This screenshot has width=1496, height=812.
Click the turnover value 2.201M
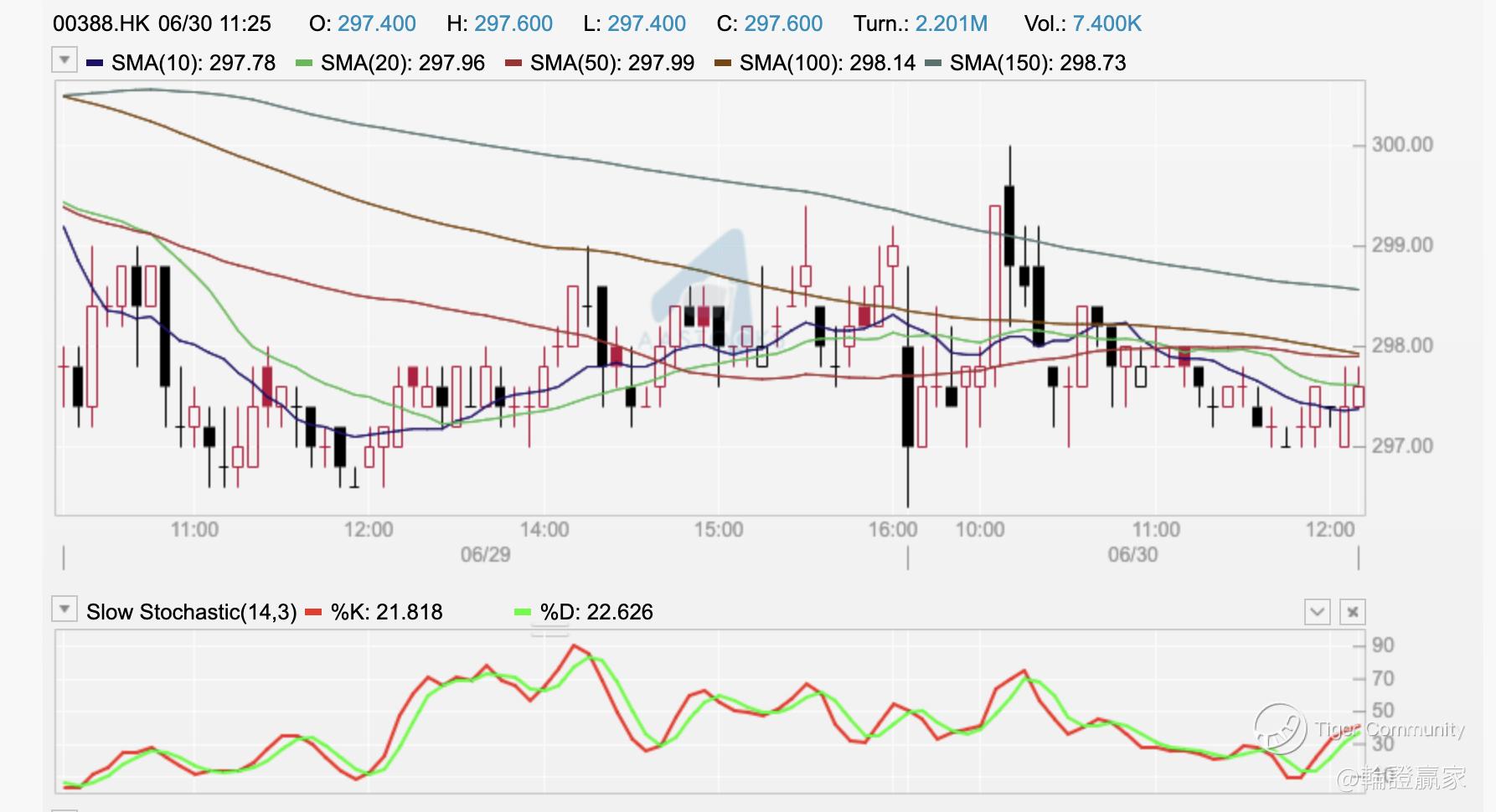click(x=952, y=23)
